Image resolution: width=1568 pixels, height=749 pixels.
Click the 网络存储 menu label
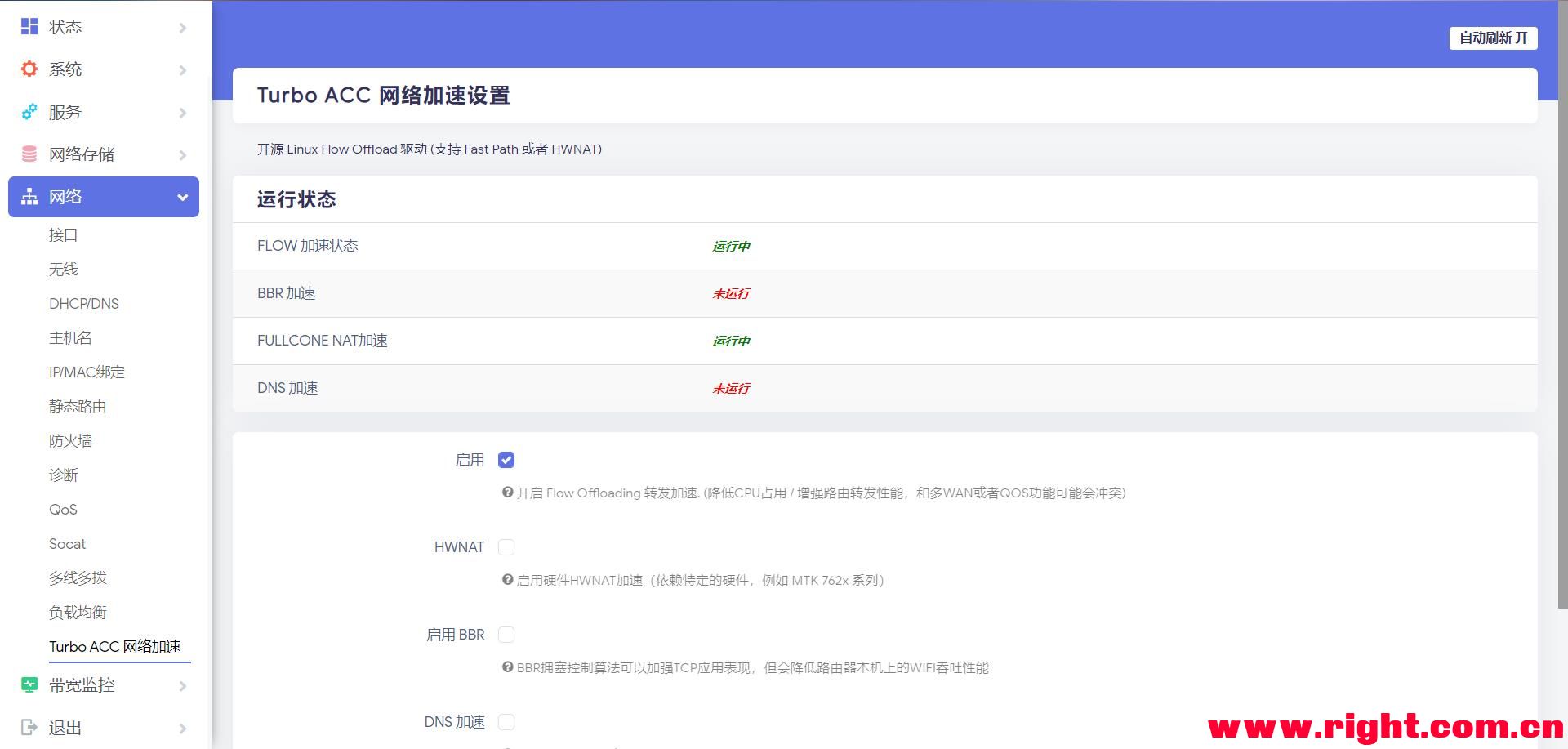pyautogui.click(x=82, y=154)
